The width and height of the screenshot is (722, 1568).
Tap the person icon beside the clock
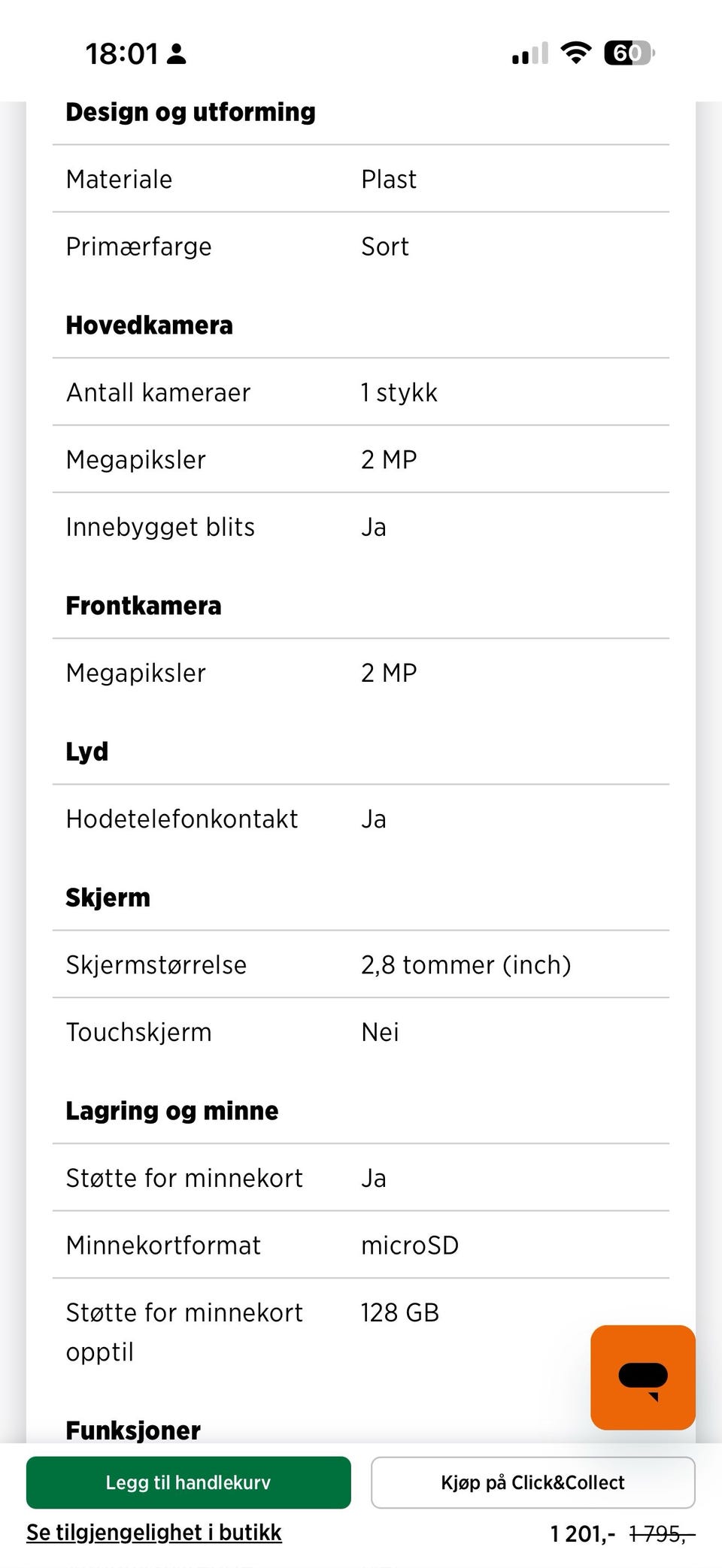coord(177,54)
